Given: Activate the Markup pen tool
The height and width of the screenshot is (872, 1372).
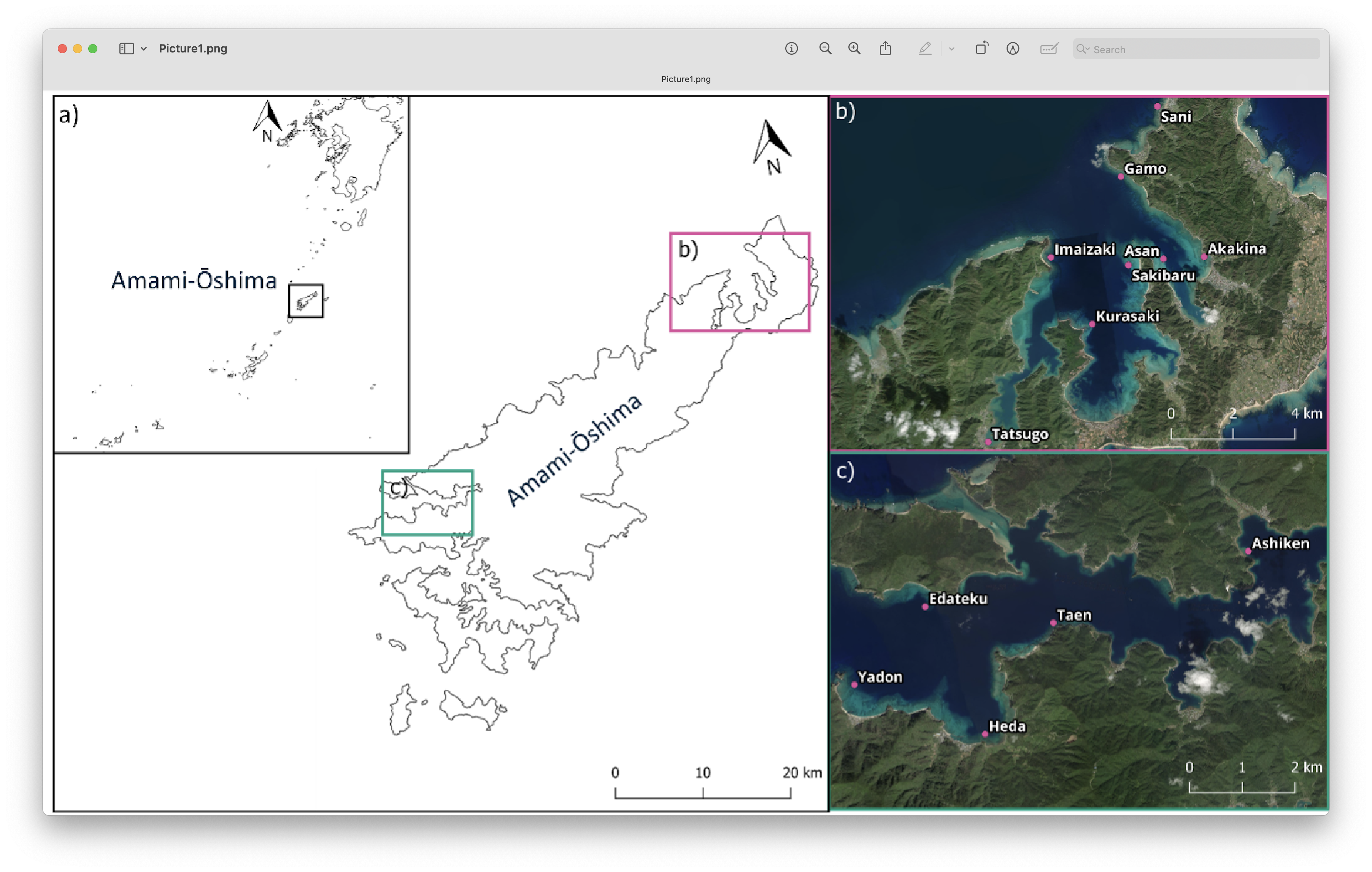Looking at the screenshot, I should 925,49.
